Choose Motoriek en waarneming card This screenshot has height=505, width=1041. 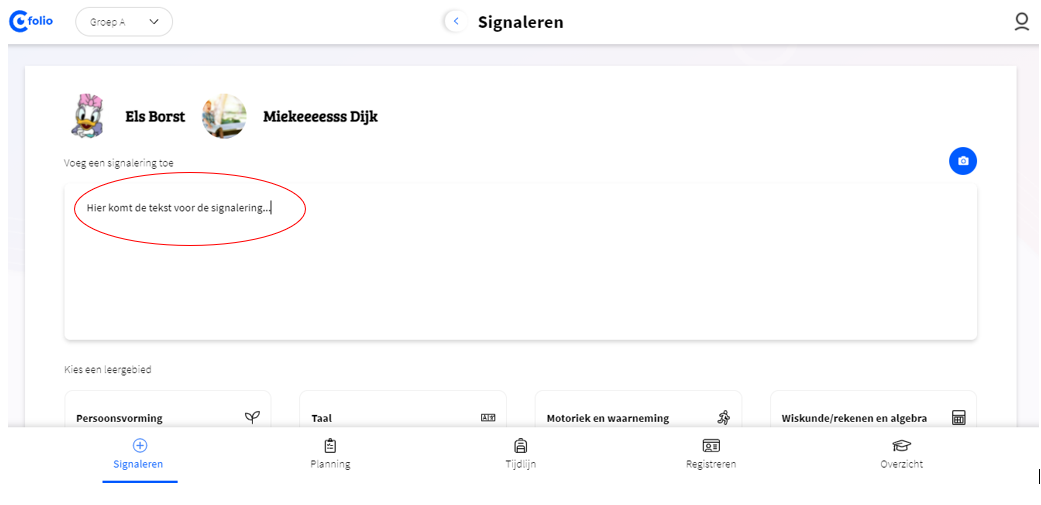638,409
